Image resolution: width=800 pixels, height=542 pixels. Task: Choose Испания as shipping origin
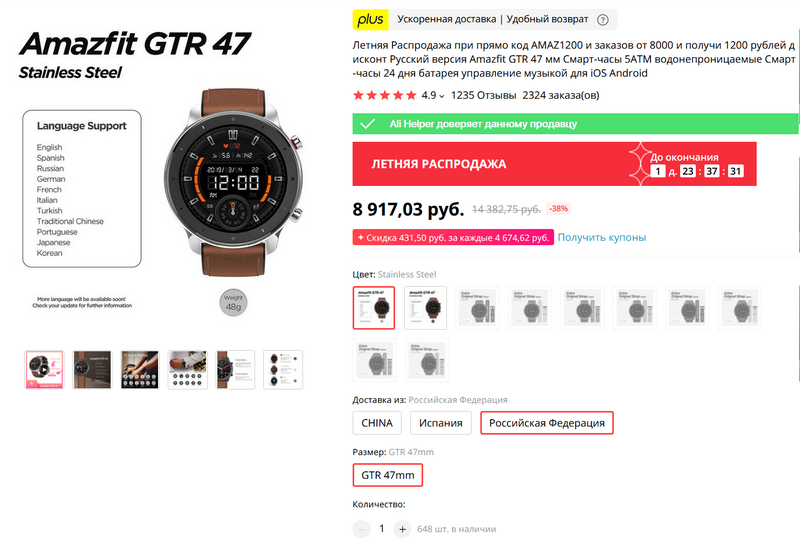pos(441,423)
